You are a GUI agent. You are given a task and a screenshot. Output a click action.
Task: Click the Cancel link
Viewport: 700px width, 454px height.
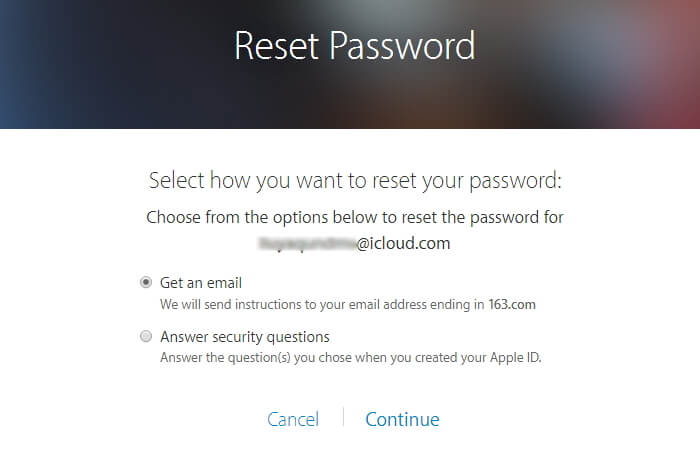293,419
